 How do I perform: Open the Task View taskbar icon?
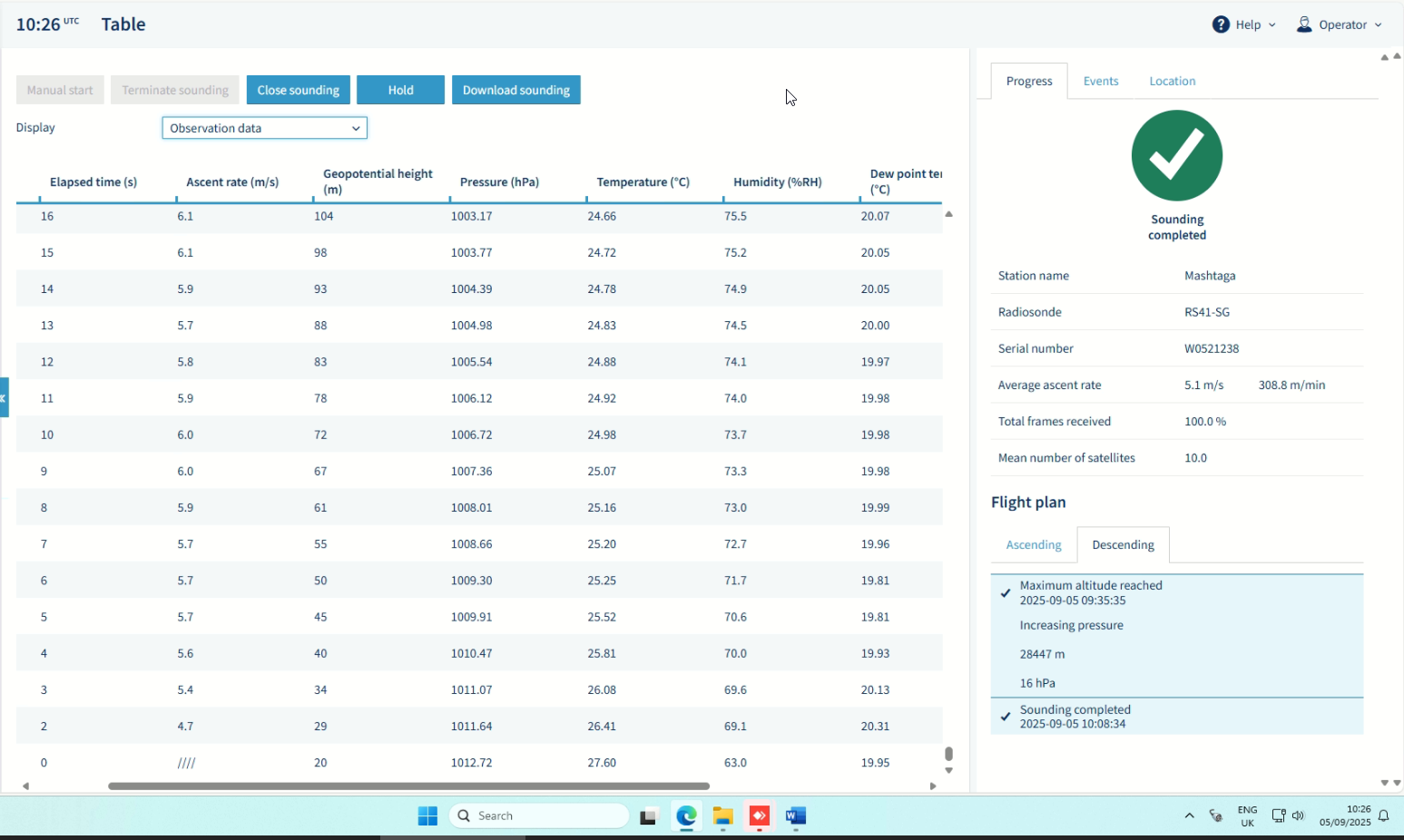coord(648,816)
